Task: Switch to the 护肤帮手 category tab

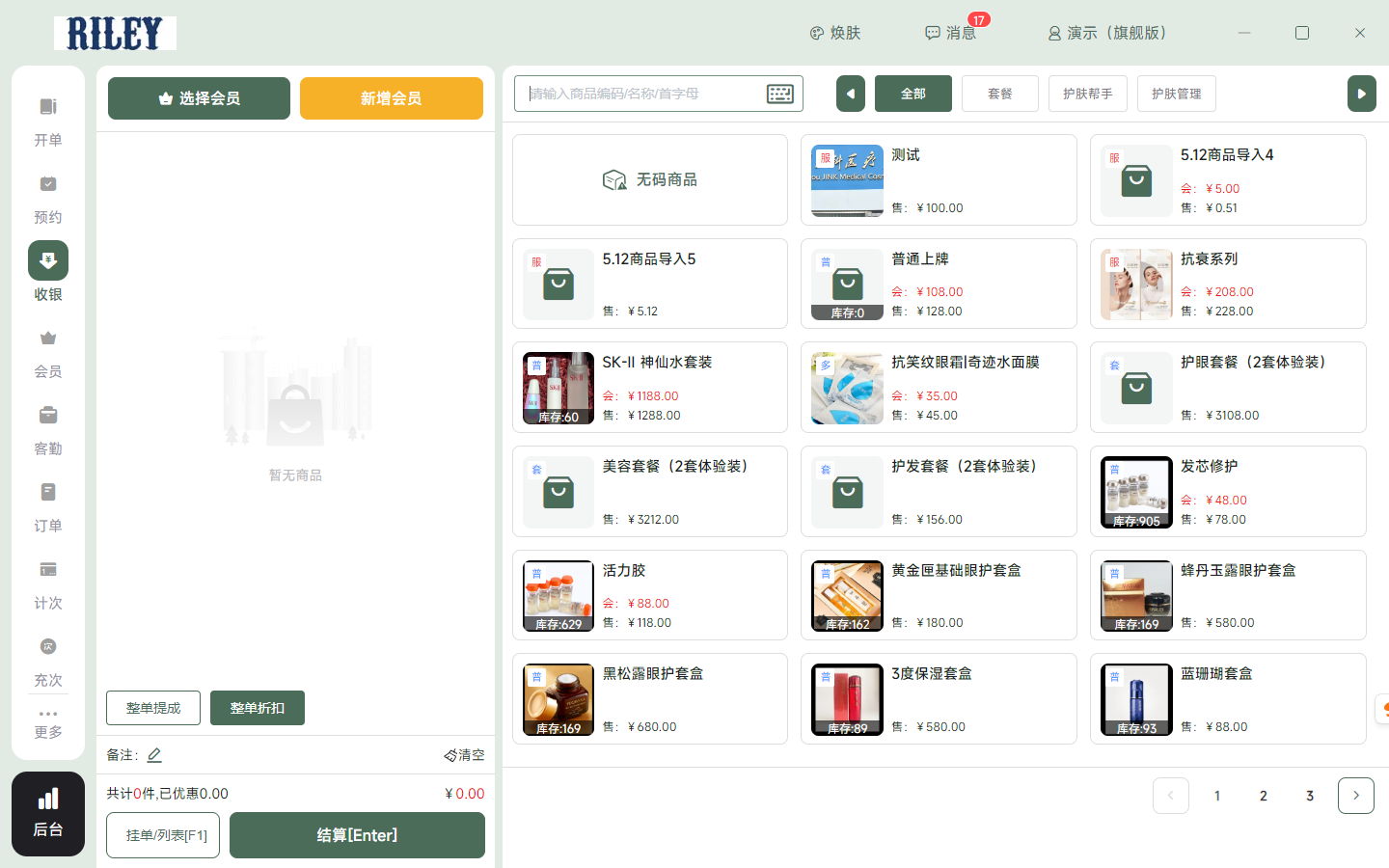Action: pyautogui.click(x=1087, y=94)
